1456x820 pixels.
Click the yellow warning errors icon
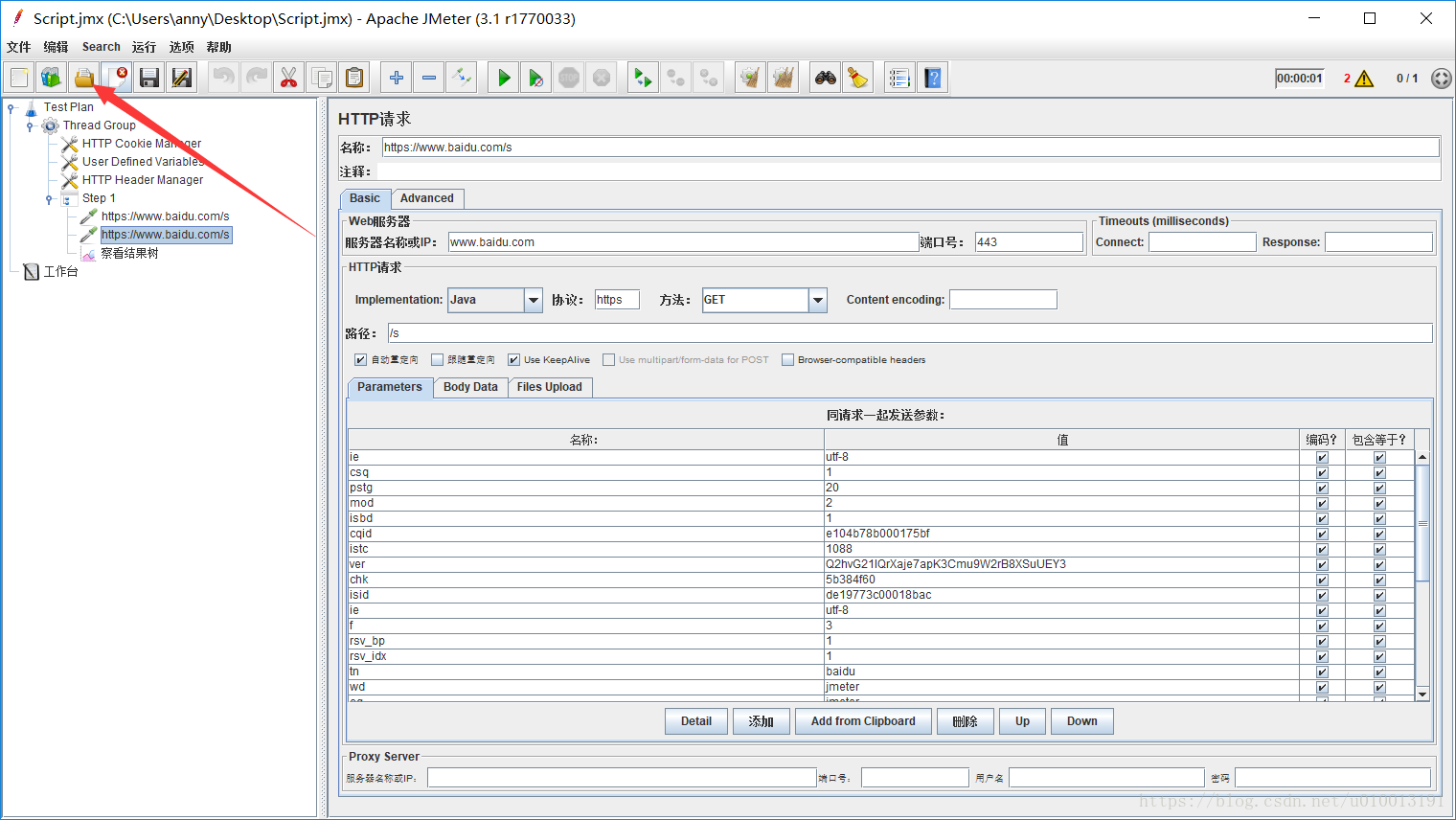point(1365,79)
